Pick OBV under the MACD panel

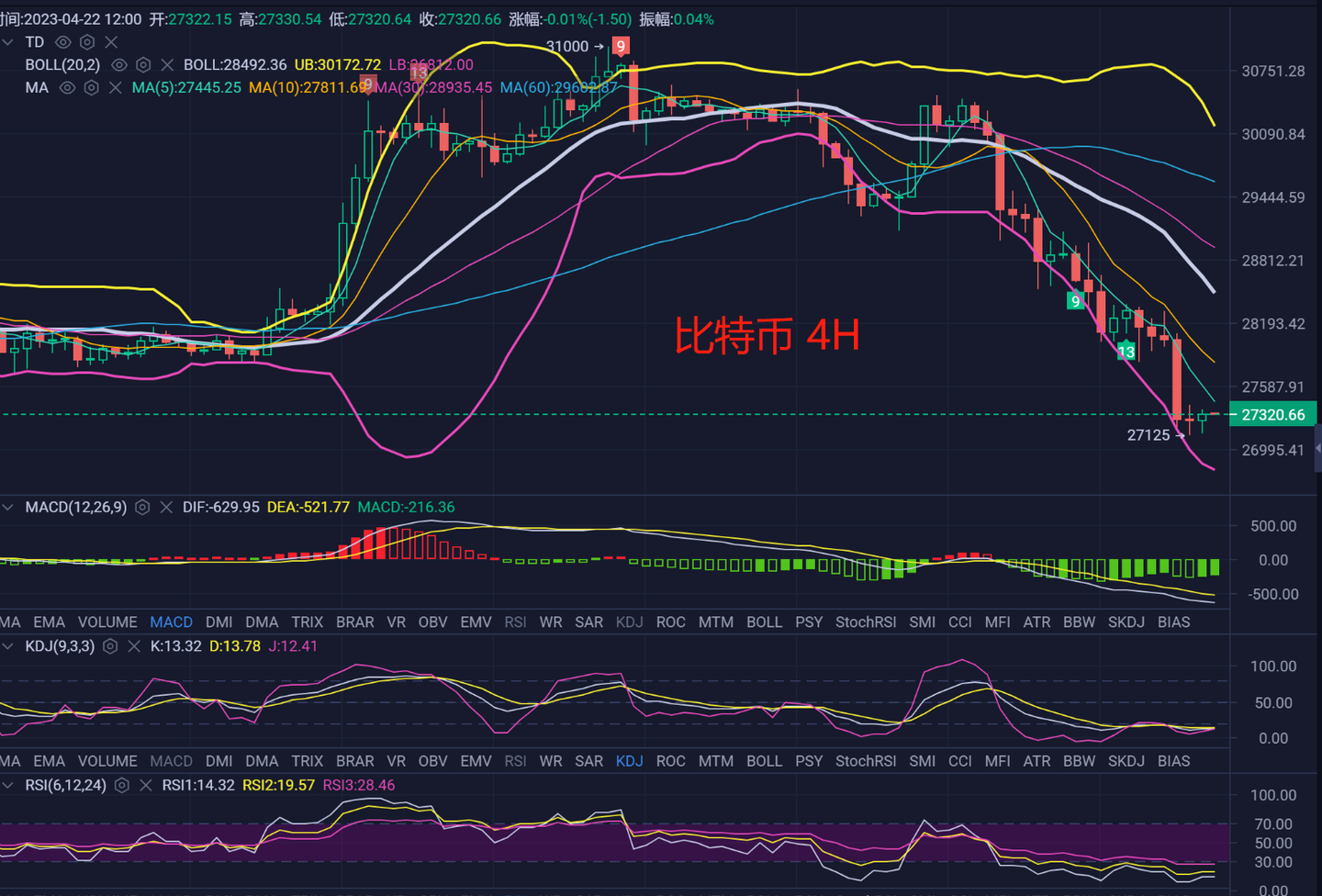coord(433,622)
